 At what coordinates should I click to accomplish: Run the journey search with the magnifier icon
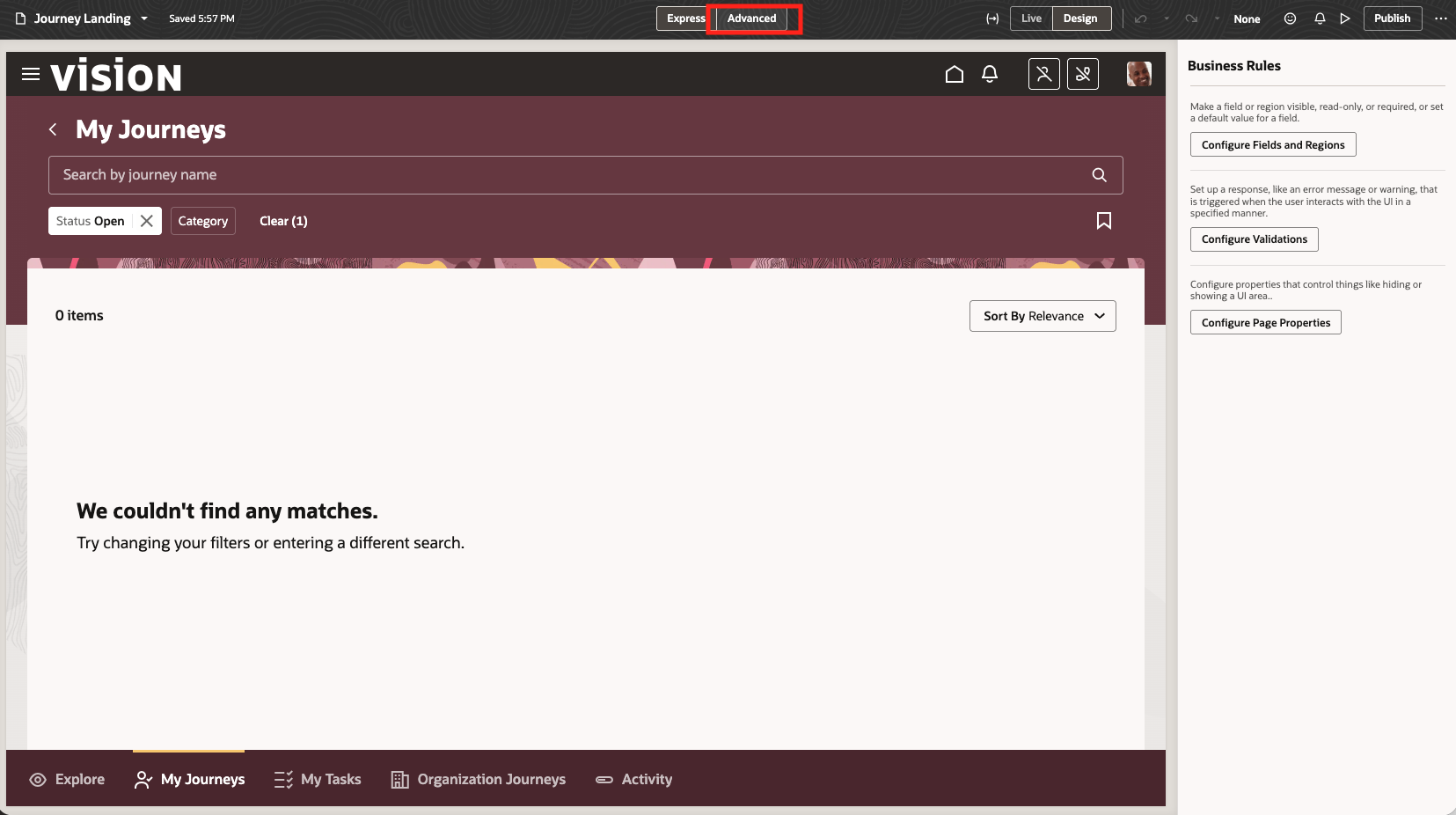(x=1098, y=174)
